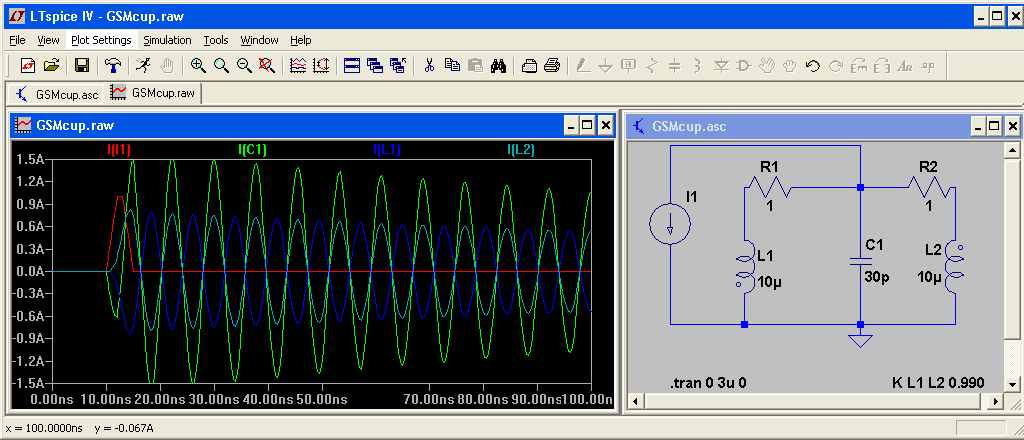Select the GSMcup.raw tab
The image size is (1024, 440).
pyautogui.click(x=154, y=93)
